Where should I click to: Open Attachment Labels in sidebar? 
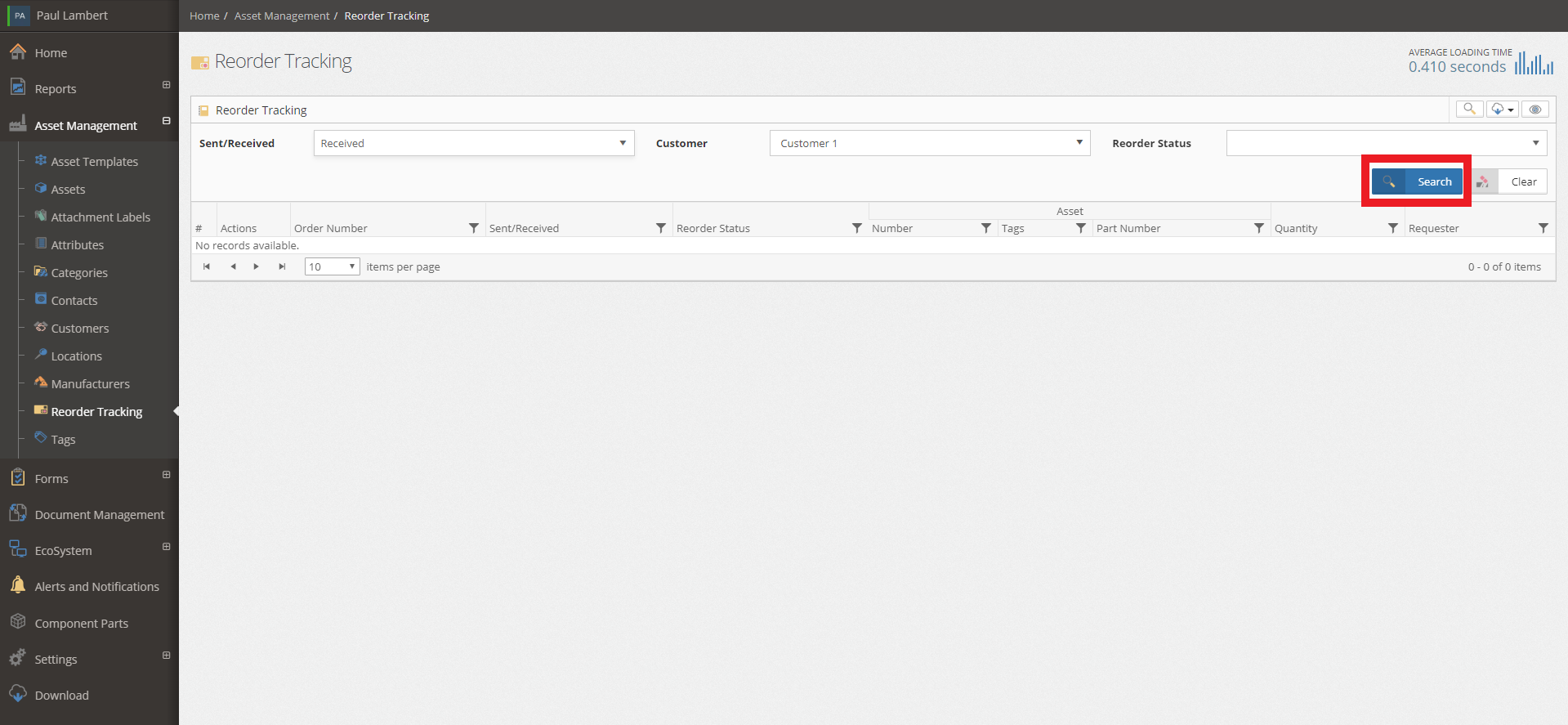[x=101, y=217]
